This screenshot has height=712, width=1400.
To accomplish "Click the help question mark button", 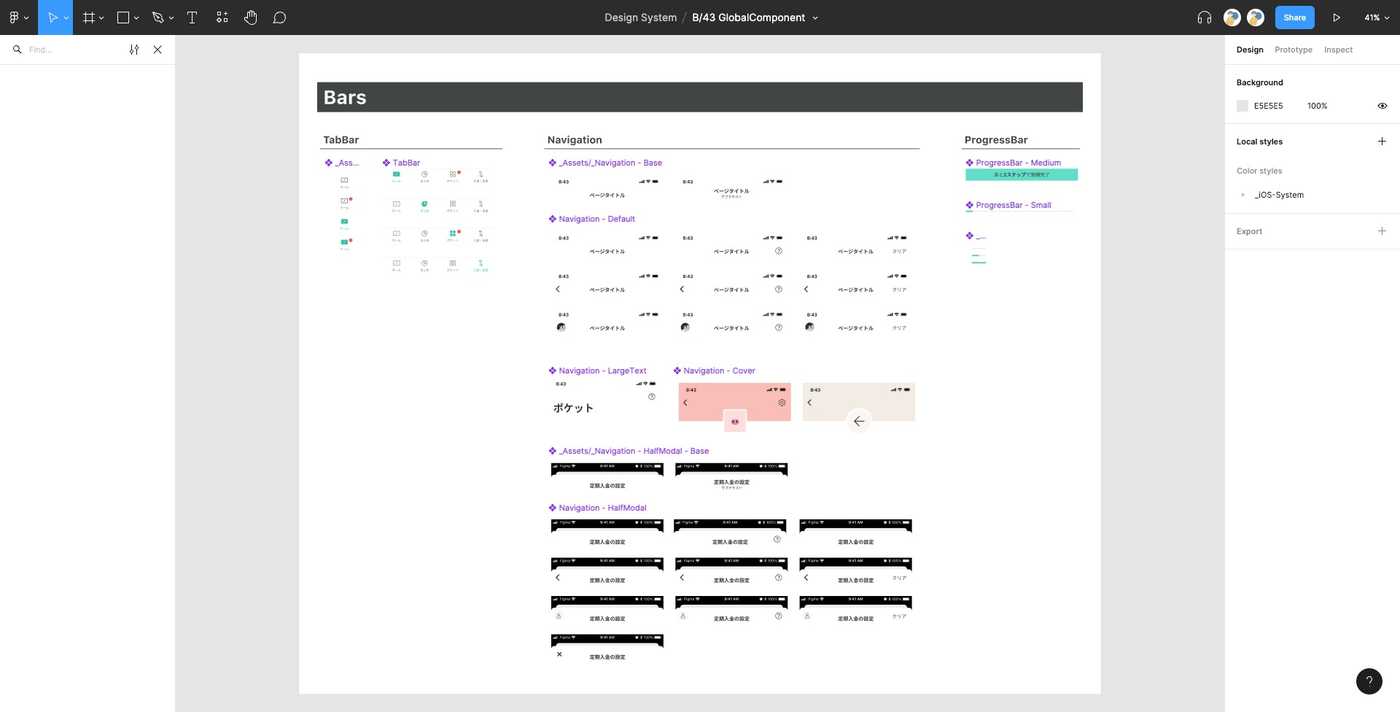I will click(x=1369, y=681).
